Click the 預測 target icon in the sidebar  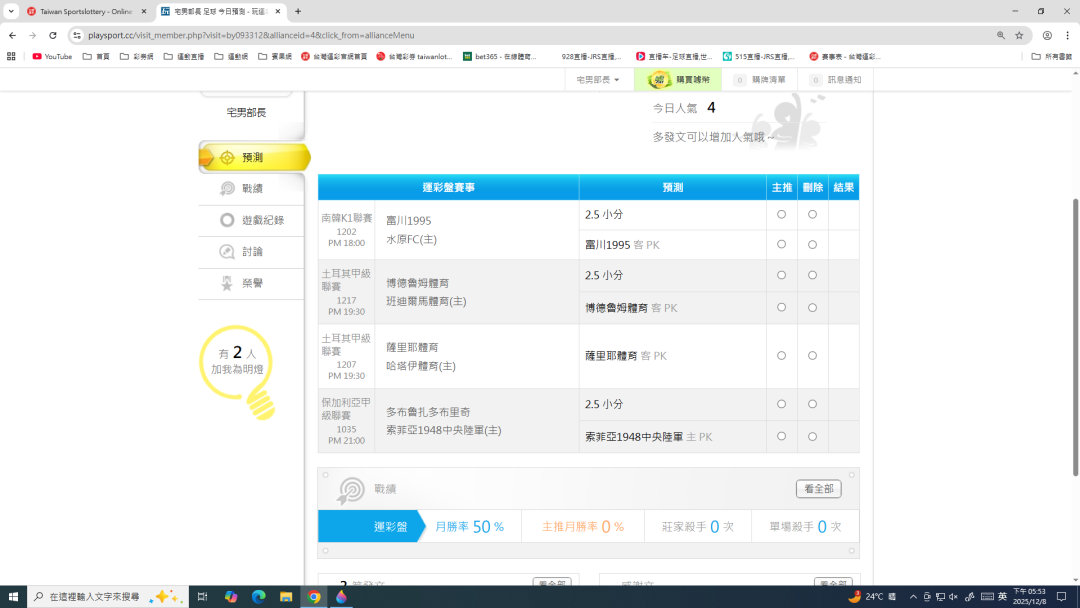(x=227, y=158)
